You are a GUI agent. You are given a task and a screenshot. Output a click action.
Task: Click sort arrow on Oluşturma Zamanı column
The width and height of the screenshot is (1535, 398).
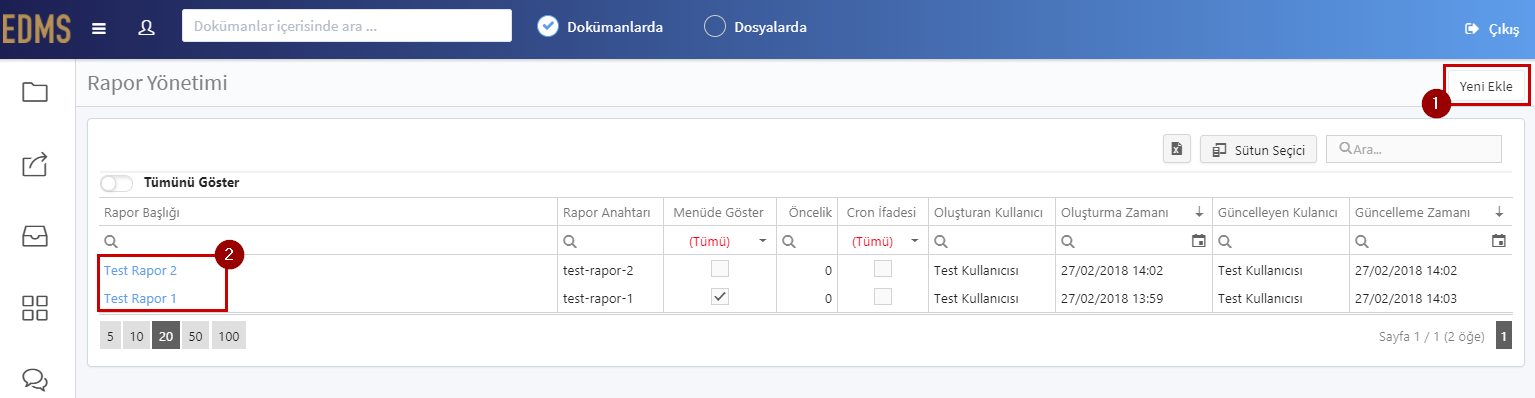[1199, 213]
